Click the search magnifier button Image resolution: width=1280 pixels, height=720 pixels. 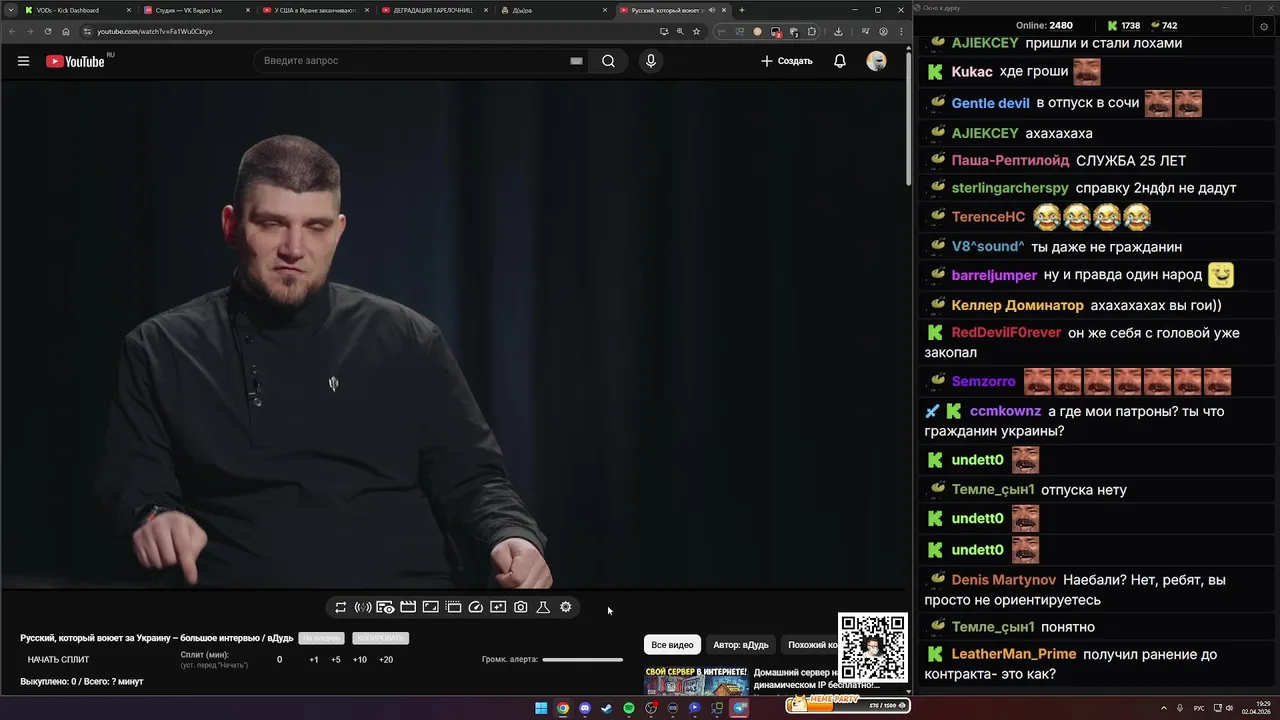tap(608, 61)
